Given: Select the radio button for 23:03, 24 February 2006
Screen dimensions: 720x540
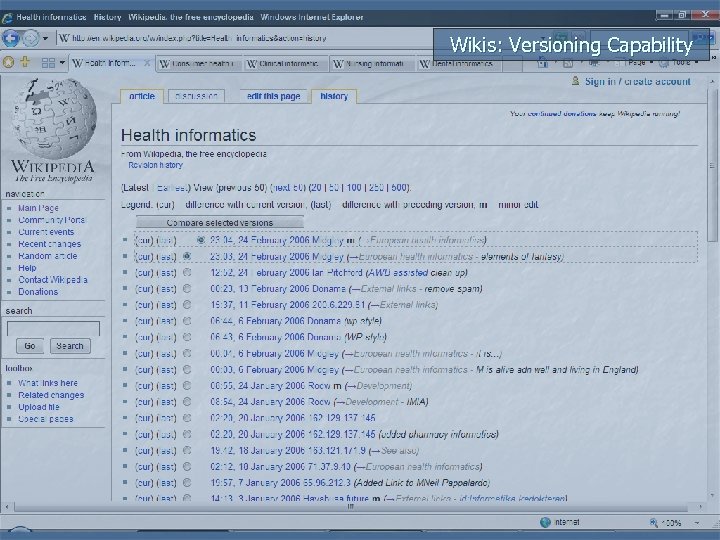Looking at the screenshot, I should [x=186, y=256].
